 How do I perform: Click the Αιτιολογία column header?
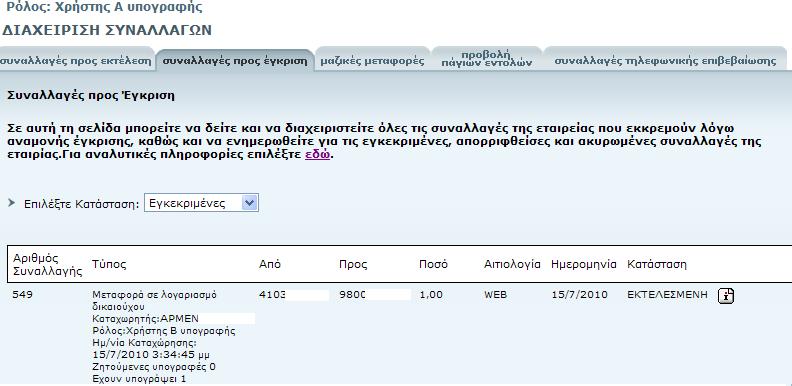[512, 264]
